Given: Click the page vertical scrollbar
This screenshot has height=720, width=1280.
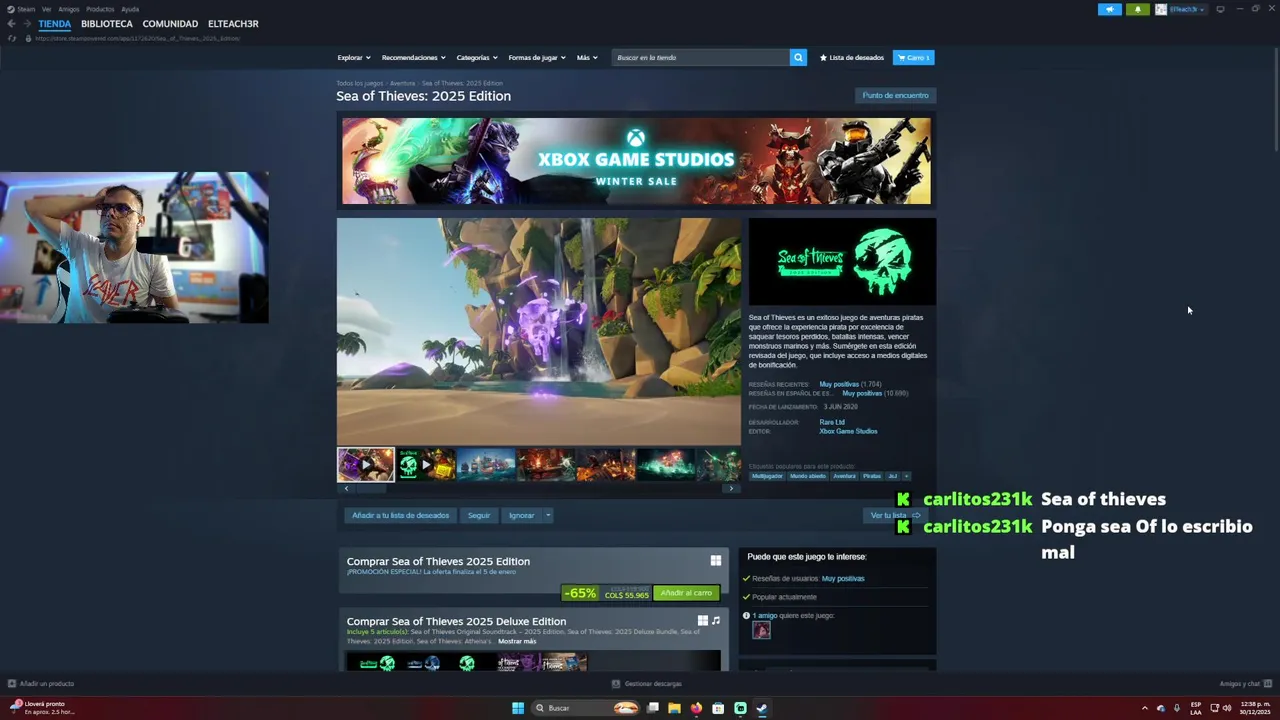Looking at the screenshot, I should point(1275,100).
